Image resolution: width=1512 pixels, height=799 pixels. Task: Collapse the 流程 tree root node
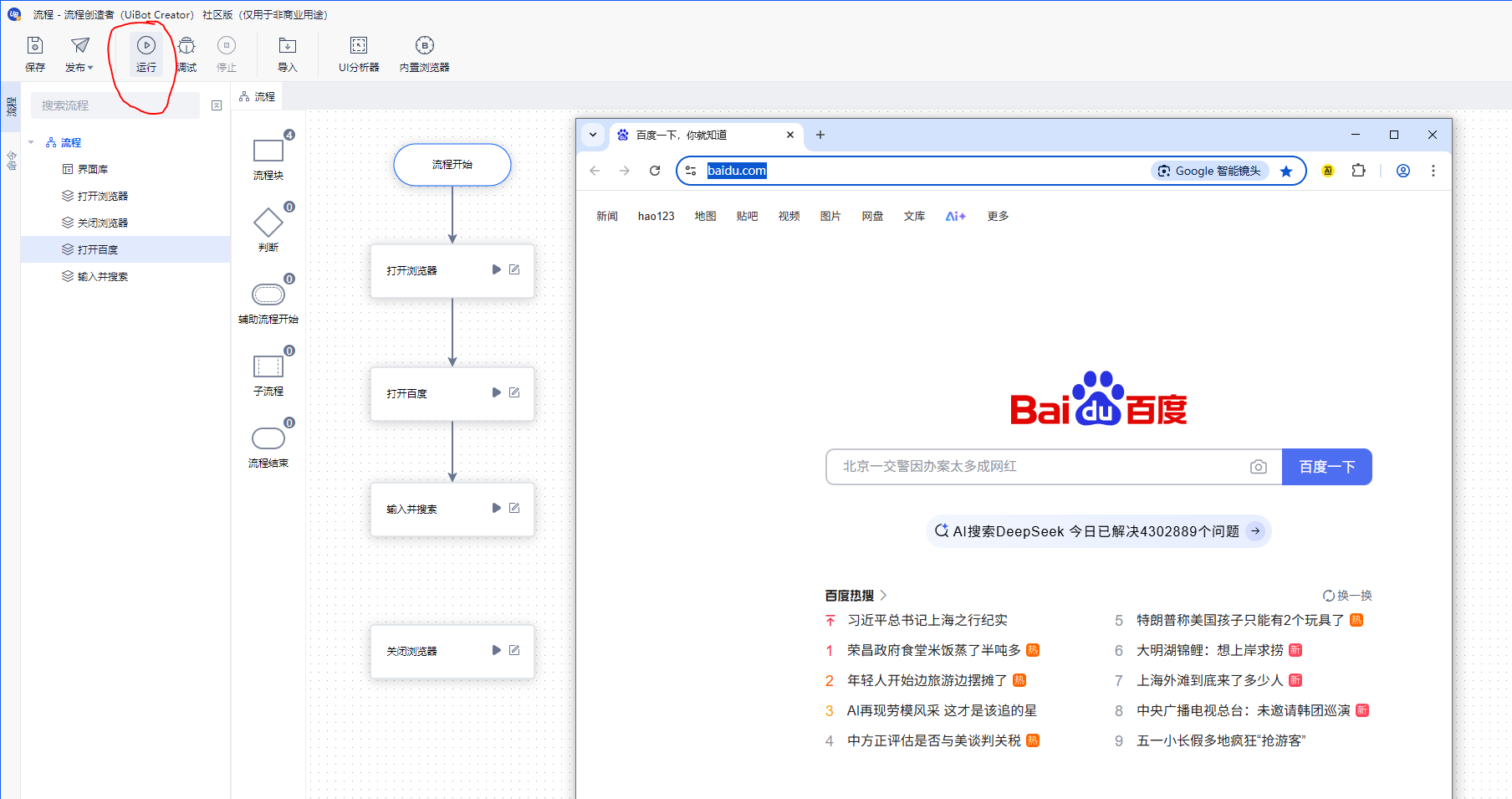pos(32,143)
